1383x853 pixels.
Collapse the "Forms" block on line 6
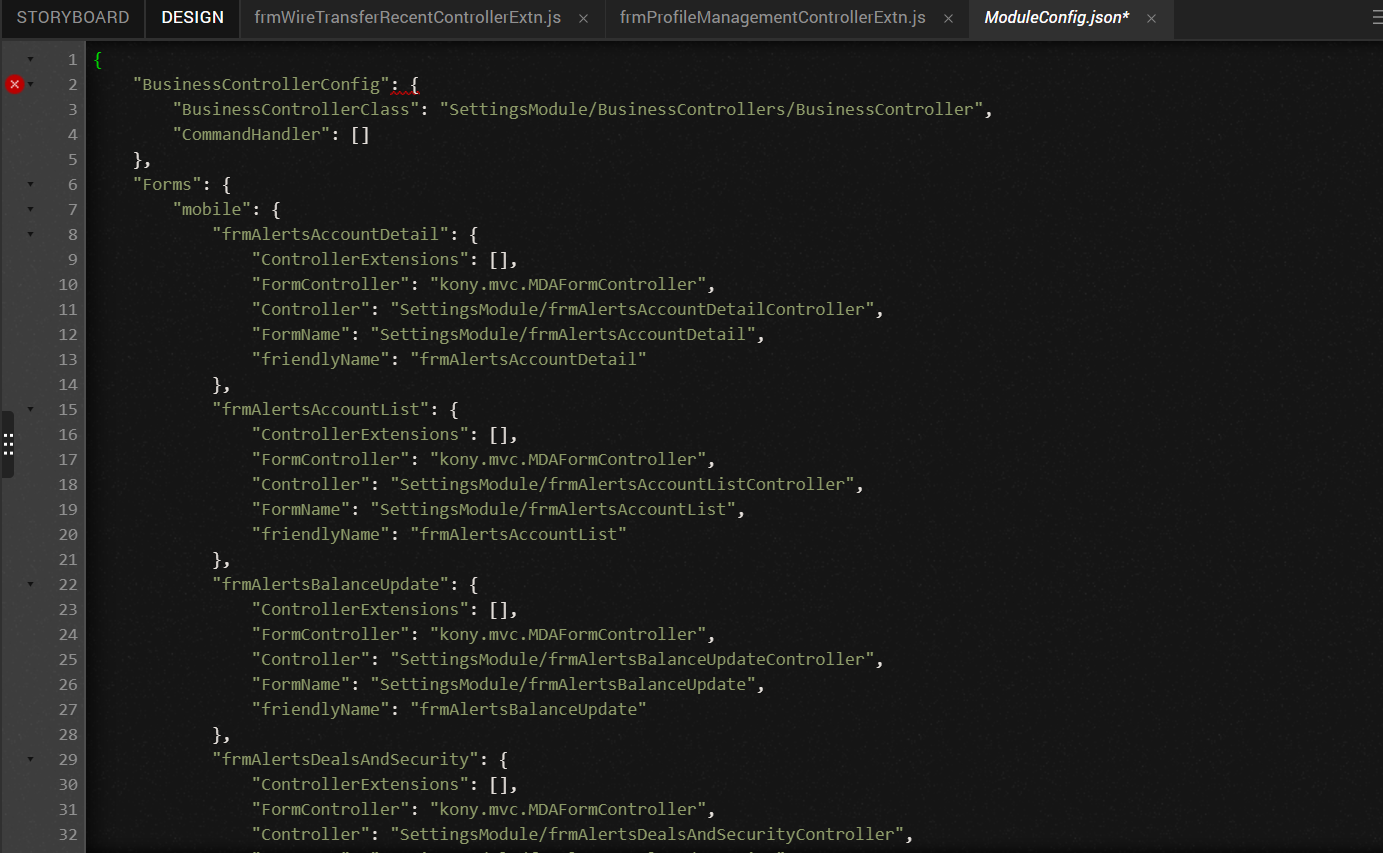(x=31, y=185)
